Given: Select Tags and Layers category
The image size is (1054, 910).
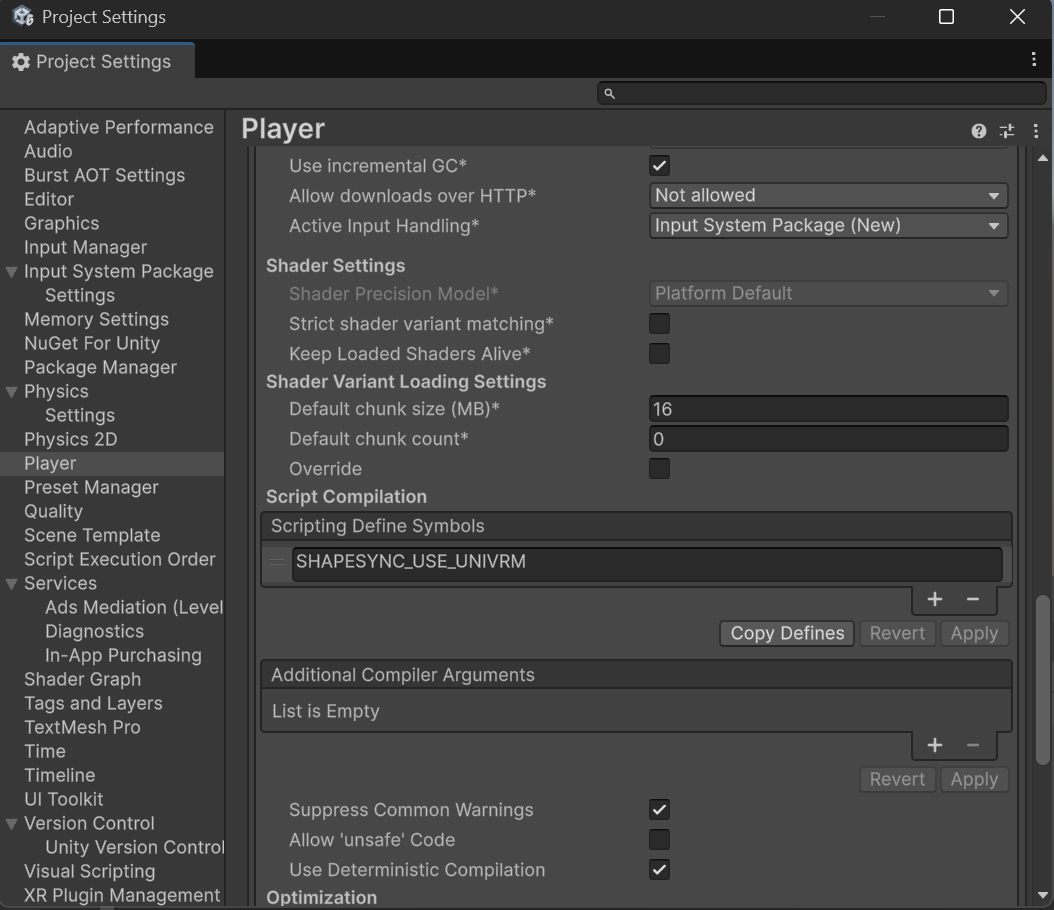Looking at the screenshot, I should tap(93, 703).
